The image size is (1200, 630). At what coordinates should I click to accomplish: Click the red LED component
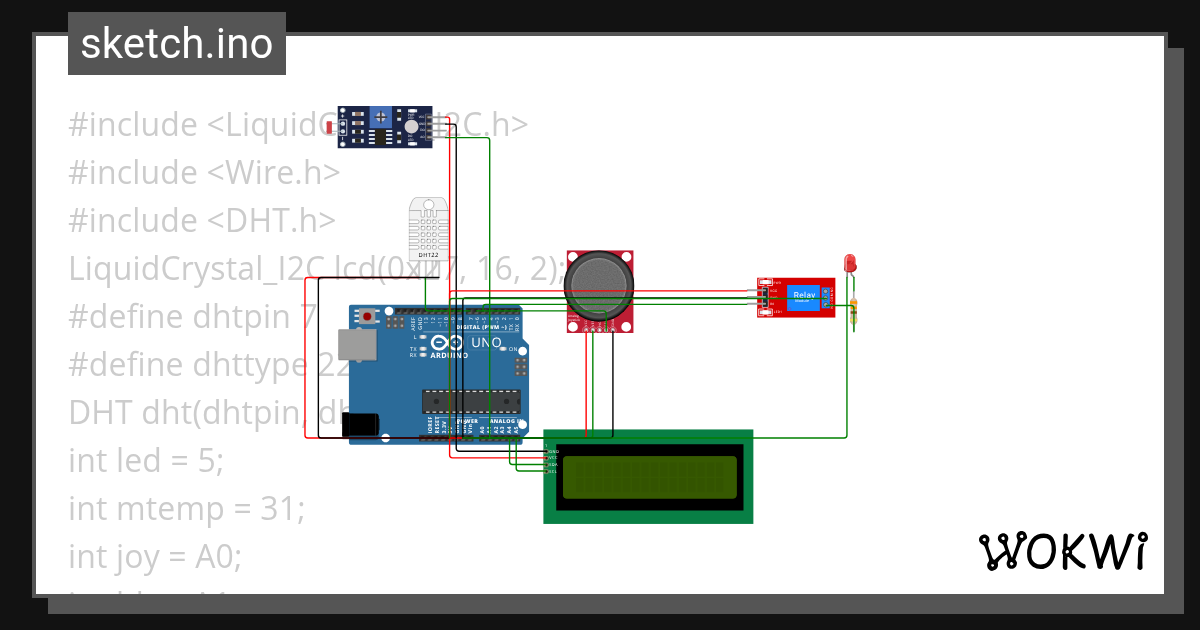[x=849, y=263]
